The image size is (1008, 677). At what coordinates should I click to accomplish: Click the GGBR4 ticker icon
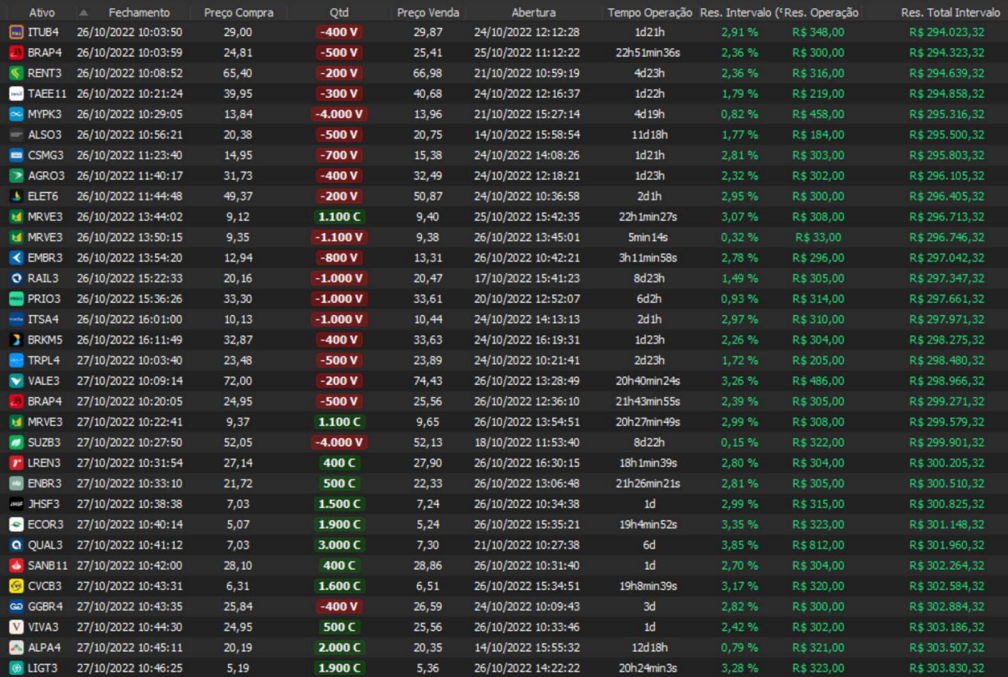pyautogui.click(x=16, y=606)
